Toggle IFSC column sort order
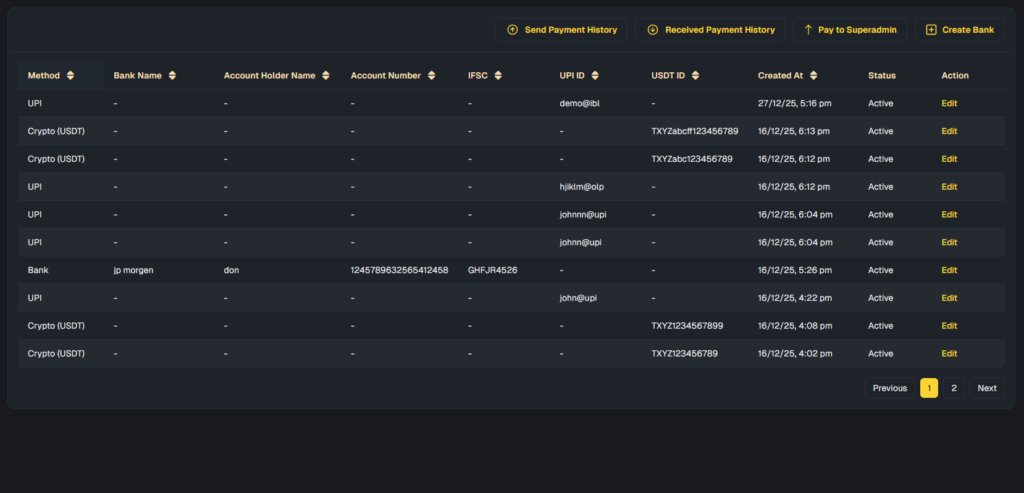The width and height of the screenshot is (1024, 493). (x=498, y=76)
